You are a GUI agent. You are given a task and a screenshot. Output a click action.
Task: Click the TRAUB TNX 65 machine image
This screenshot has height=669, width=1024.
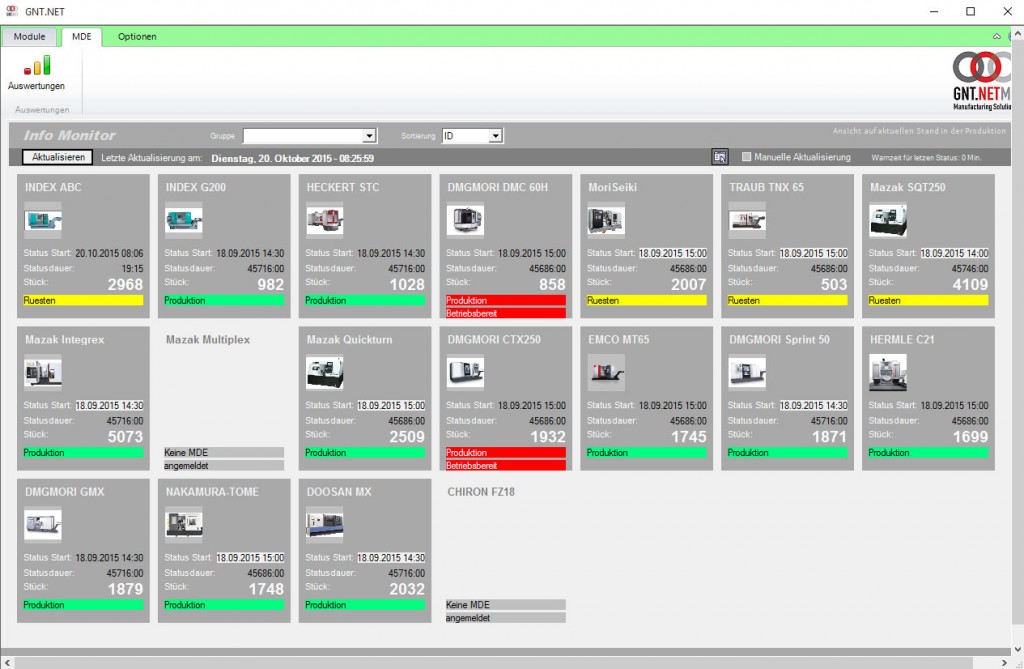click(747, 220)
